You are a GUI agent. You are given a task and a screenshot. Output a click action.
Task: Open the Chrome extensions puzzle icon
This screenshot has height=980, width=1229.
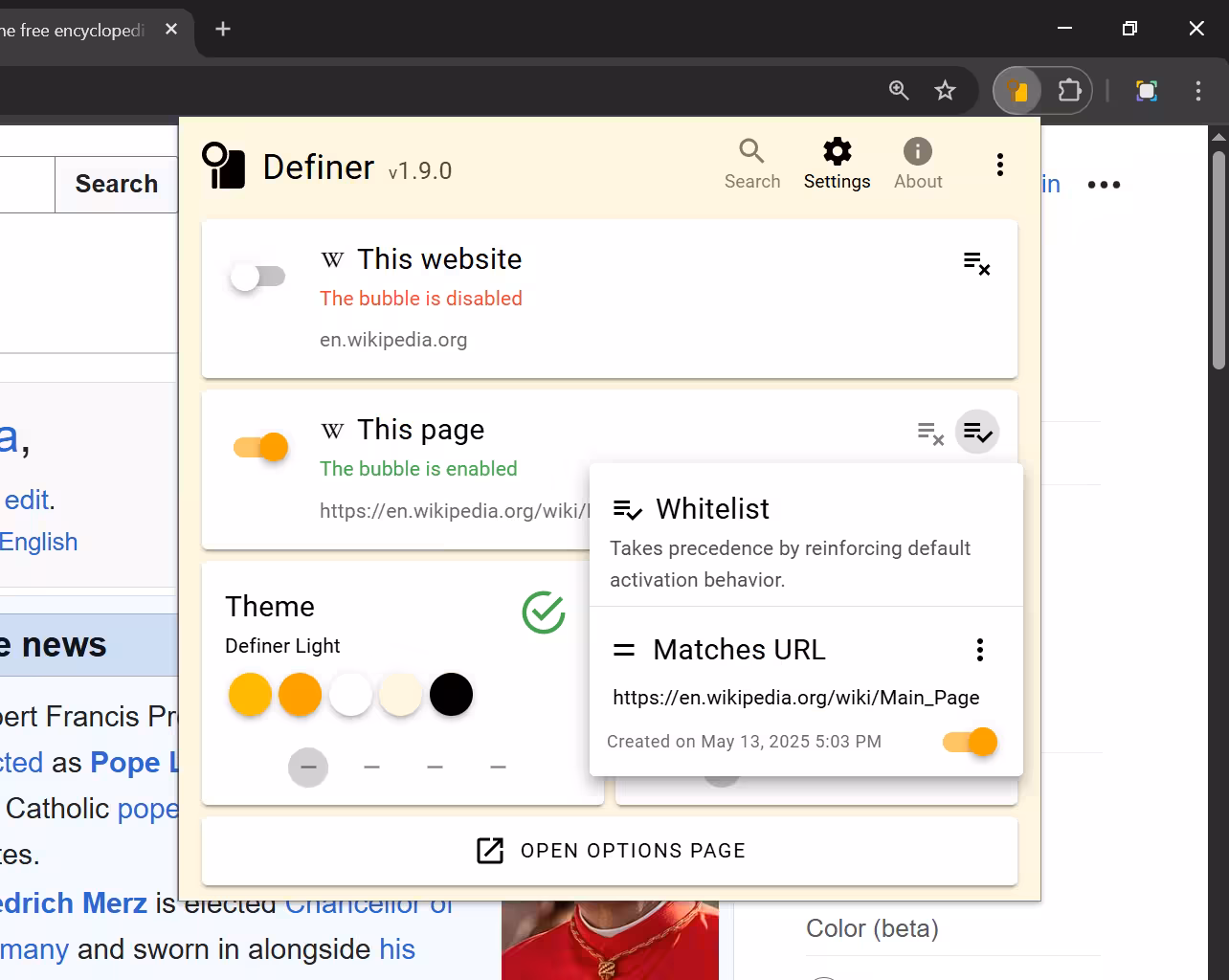point(1068,91)
